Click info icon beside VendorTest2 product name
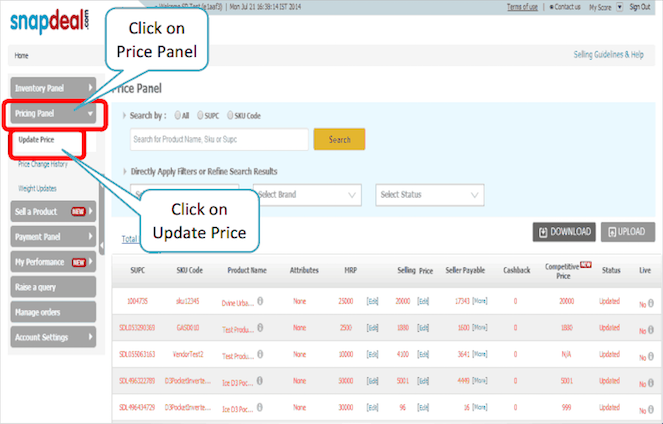Screen dimensions: 663x424 tap(260, 355)
